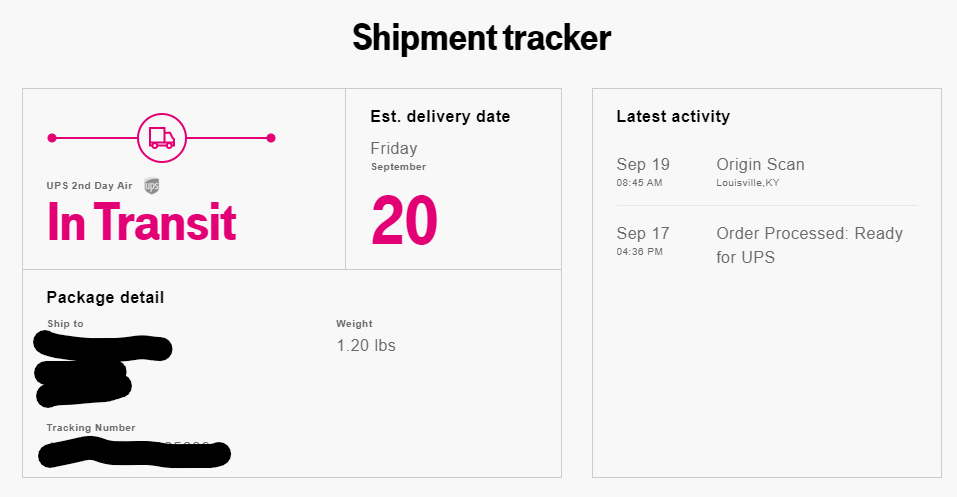Click the UPS shield logo icon
The image size is (957, 497).
tap(152, 186)
